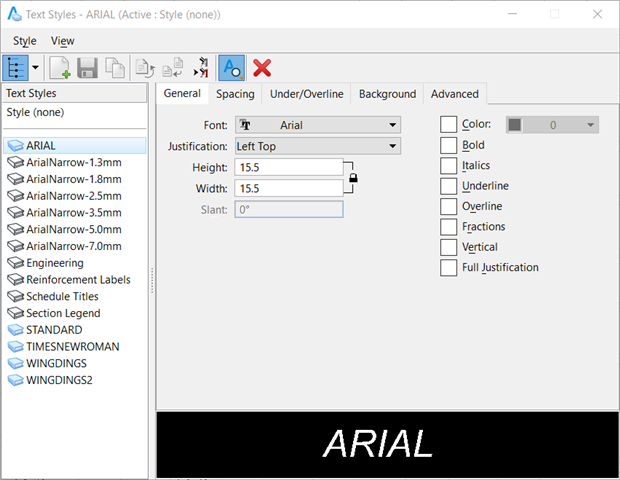Check the Italics checkbox
620x480 pixels.
point(448,166)
